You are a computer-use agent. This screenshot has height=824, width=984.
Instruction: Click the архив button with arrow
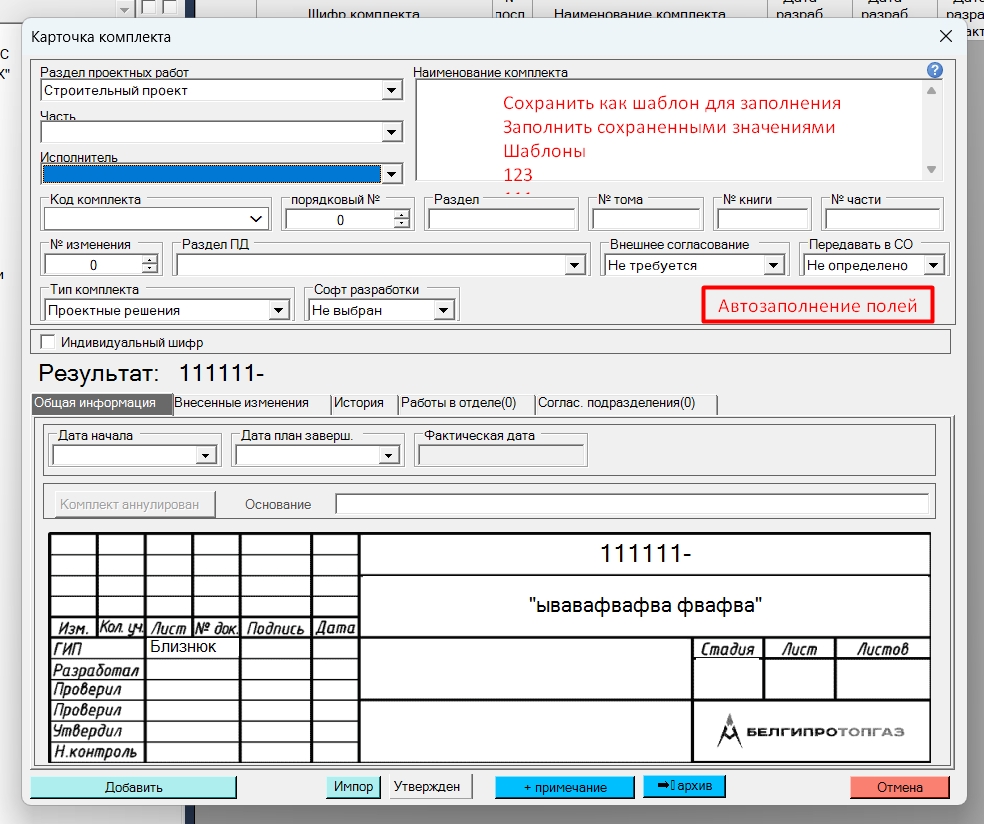tap(684, 786)
